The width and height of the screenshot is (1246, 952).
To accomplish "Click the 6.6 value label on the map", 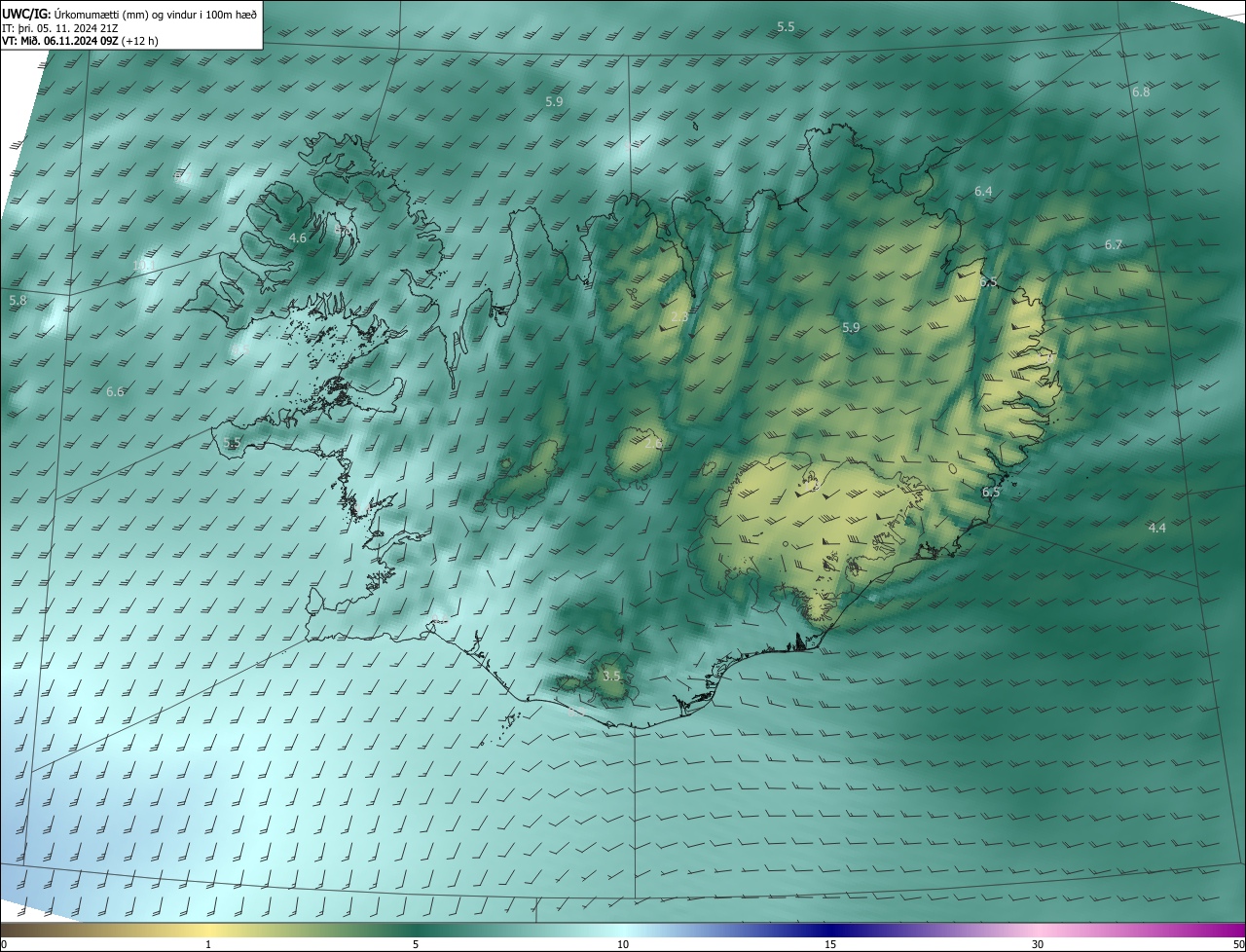I will click(x=115, y=391).
